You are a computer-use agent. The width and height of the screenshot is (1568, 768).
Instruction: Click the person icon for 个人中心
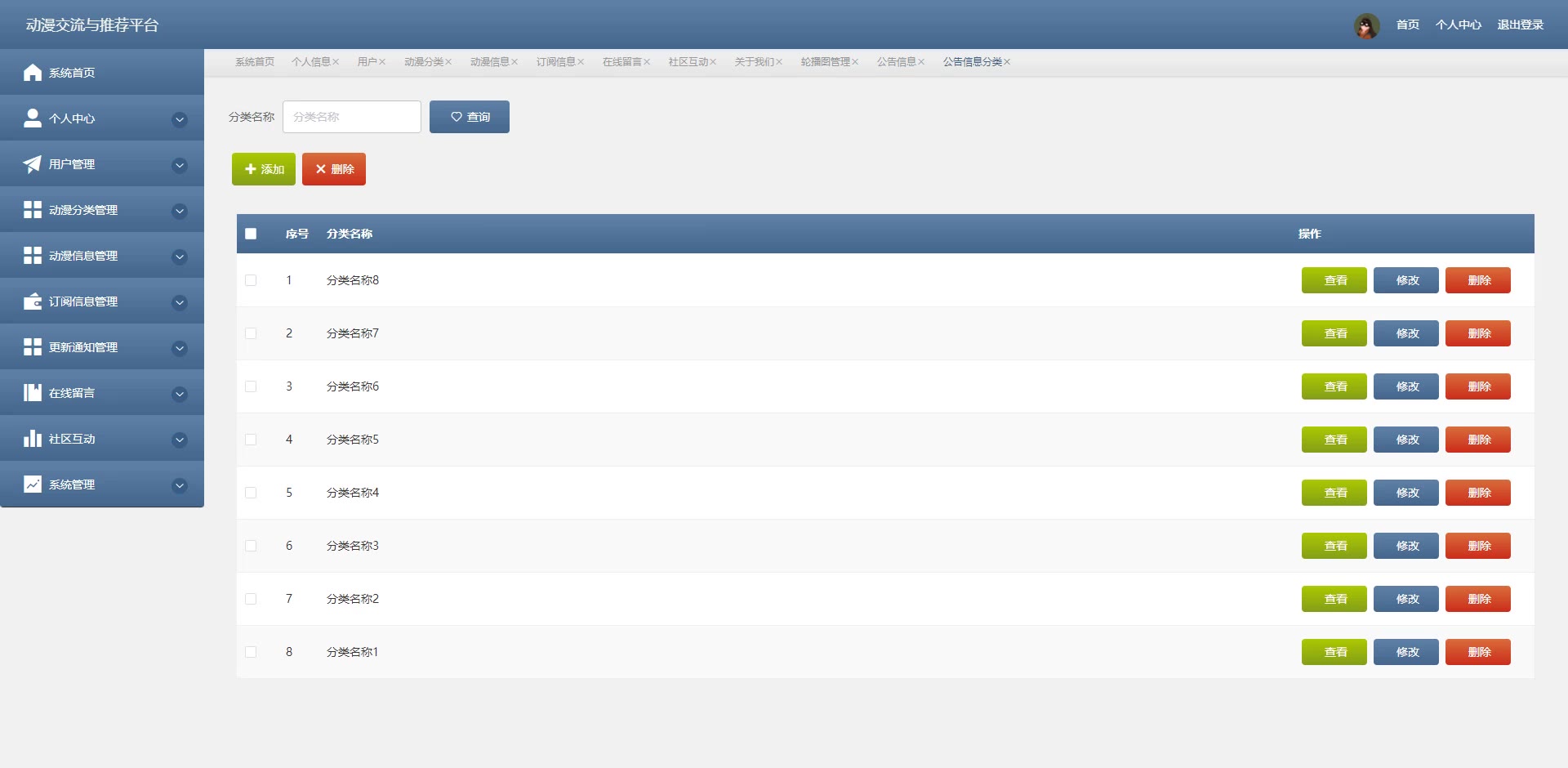[33, 118]
